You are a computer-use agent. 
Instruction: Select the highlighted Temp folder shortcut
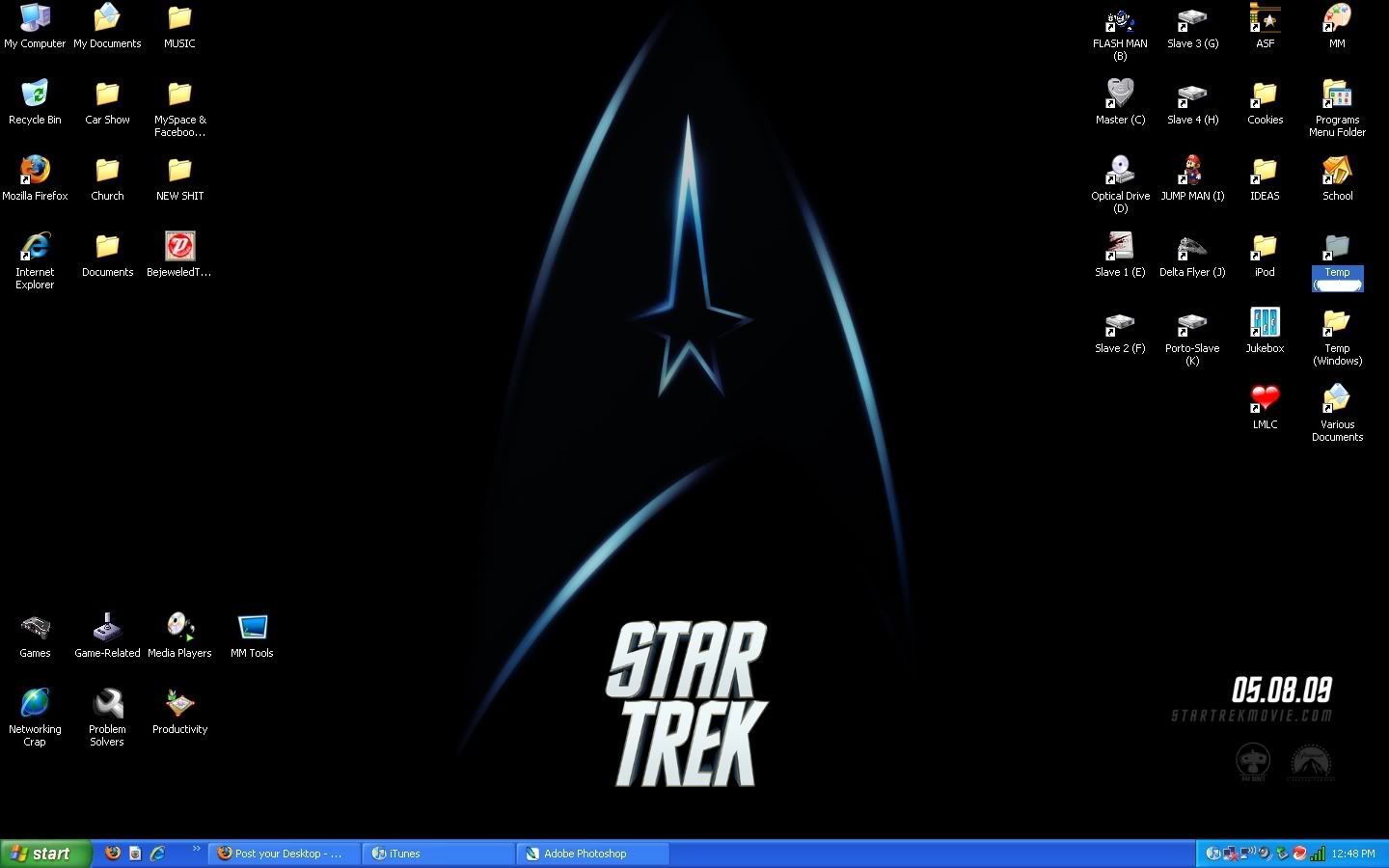pyautogui.click(x=1337, y=260)
